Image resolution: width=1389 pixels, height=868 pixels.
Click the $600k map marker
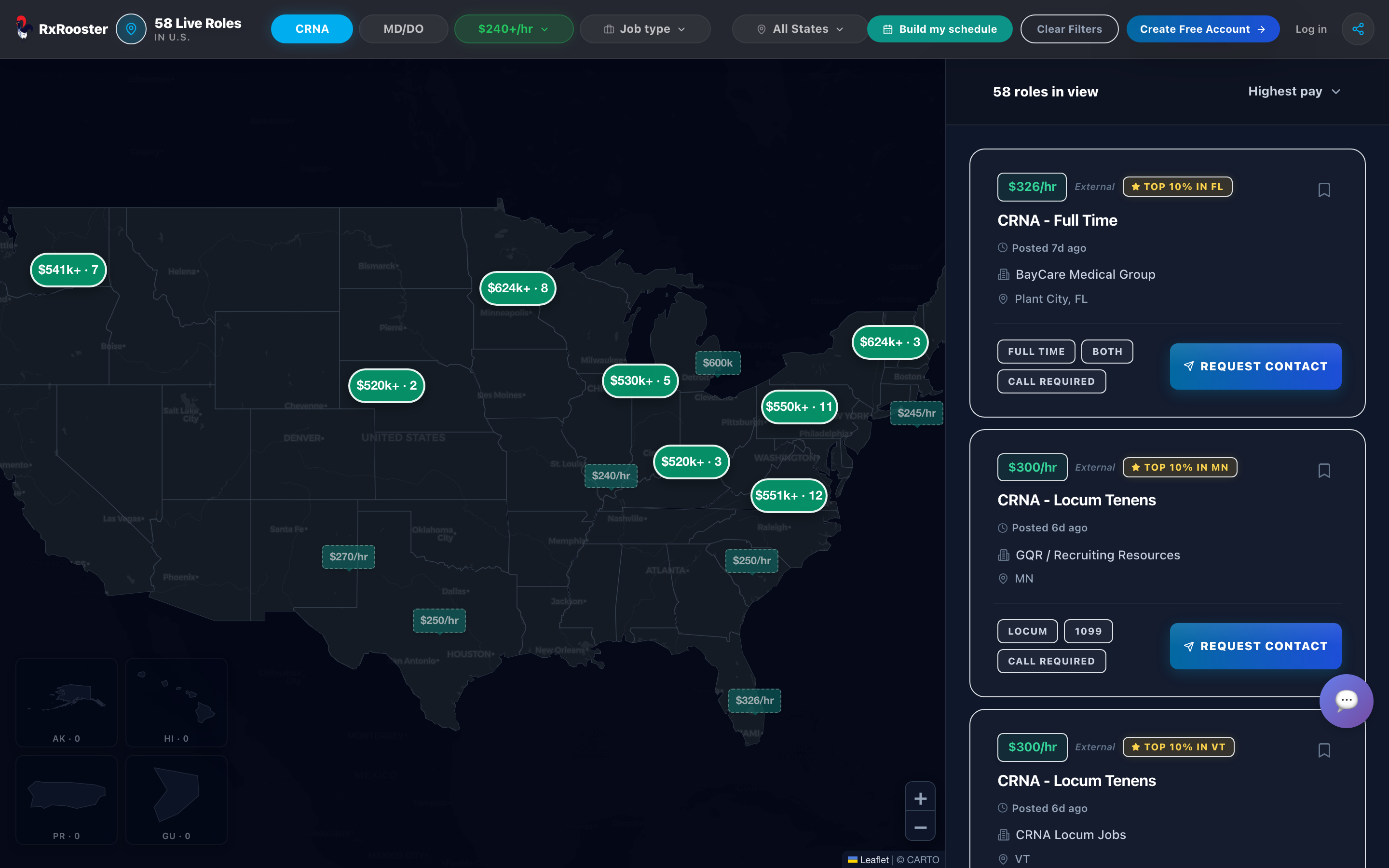pos(718,363)
